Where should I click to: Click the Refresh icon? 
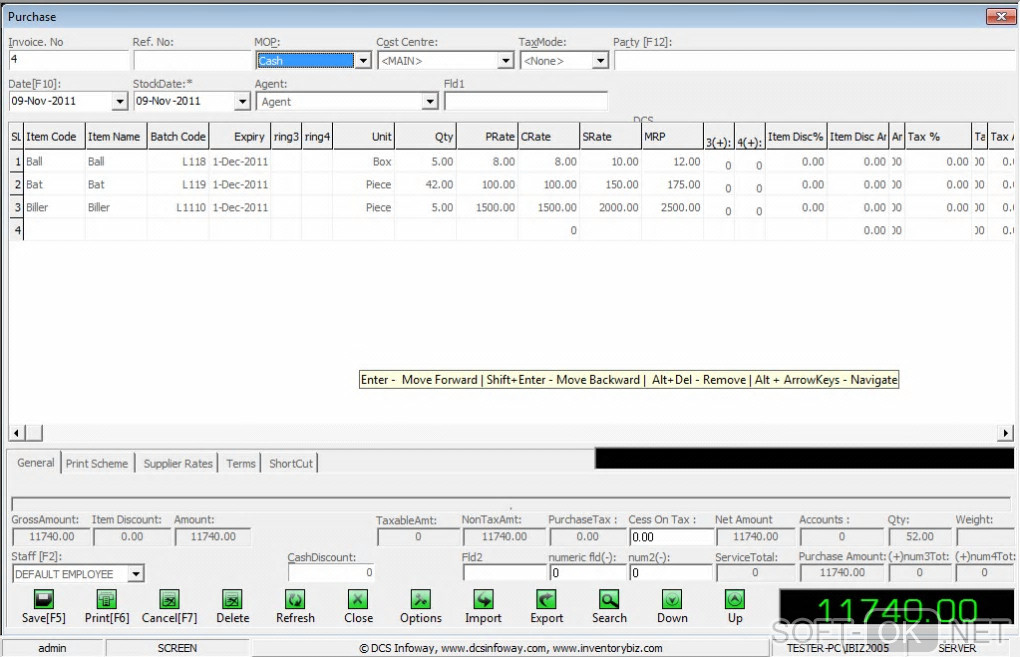[x=295, y=598]
